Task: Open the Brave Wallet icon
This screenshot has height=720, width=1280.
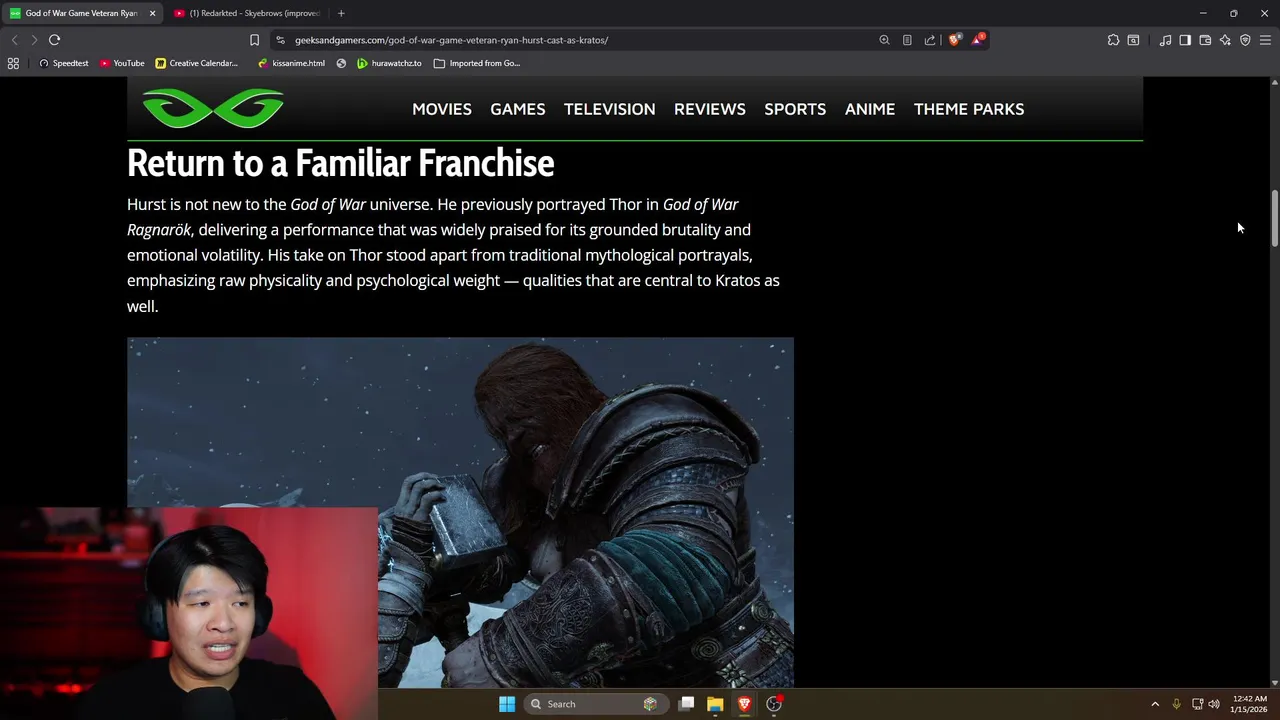Action: click(1205, 40)
